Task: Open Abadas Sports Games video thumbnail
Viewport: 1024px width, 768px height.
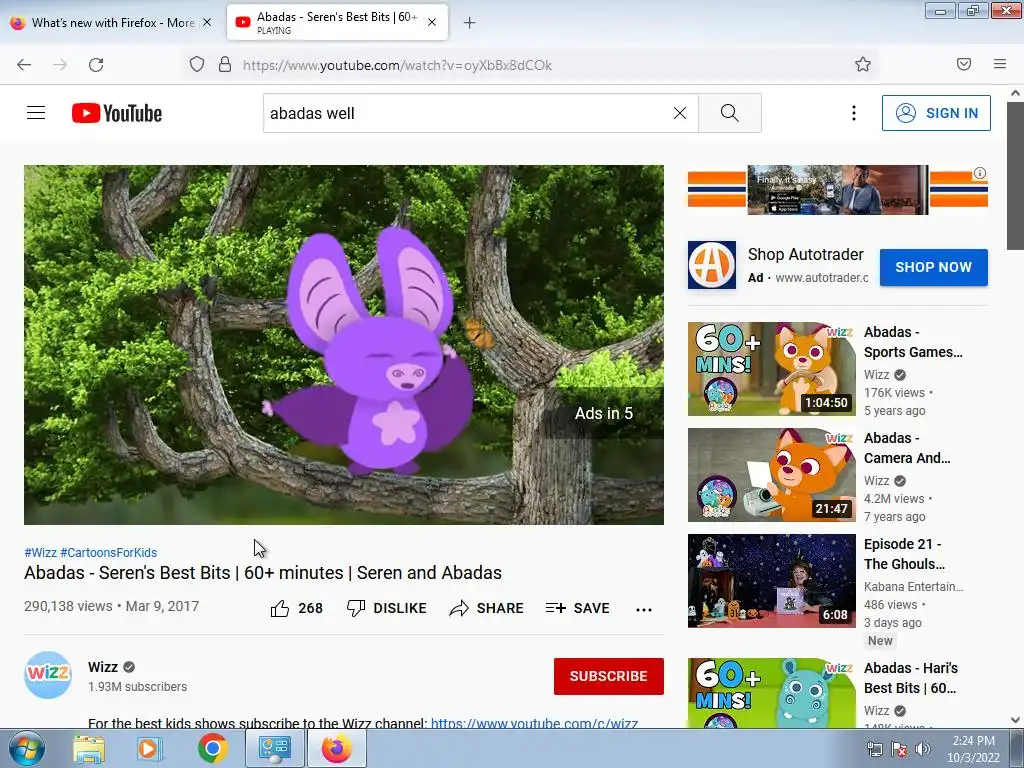Action: 771,368
